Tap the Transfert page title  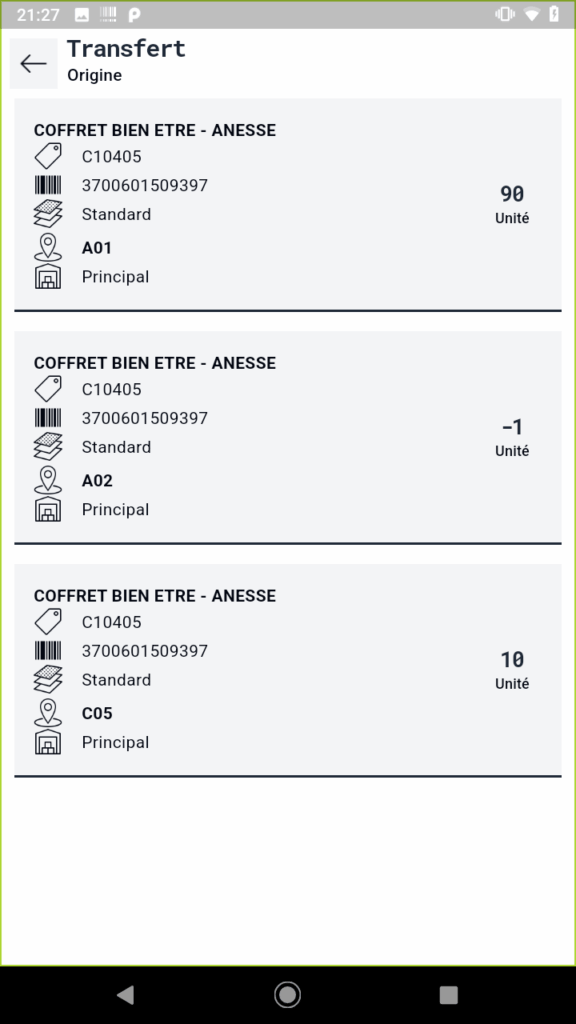[126, 48]
